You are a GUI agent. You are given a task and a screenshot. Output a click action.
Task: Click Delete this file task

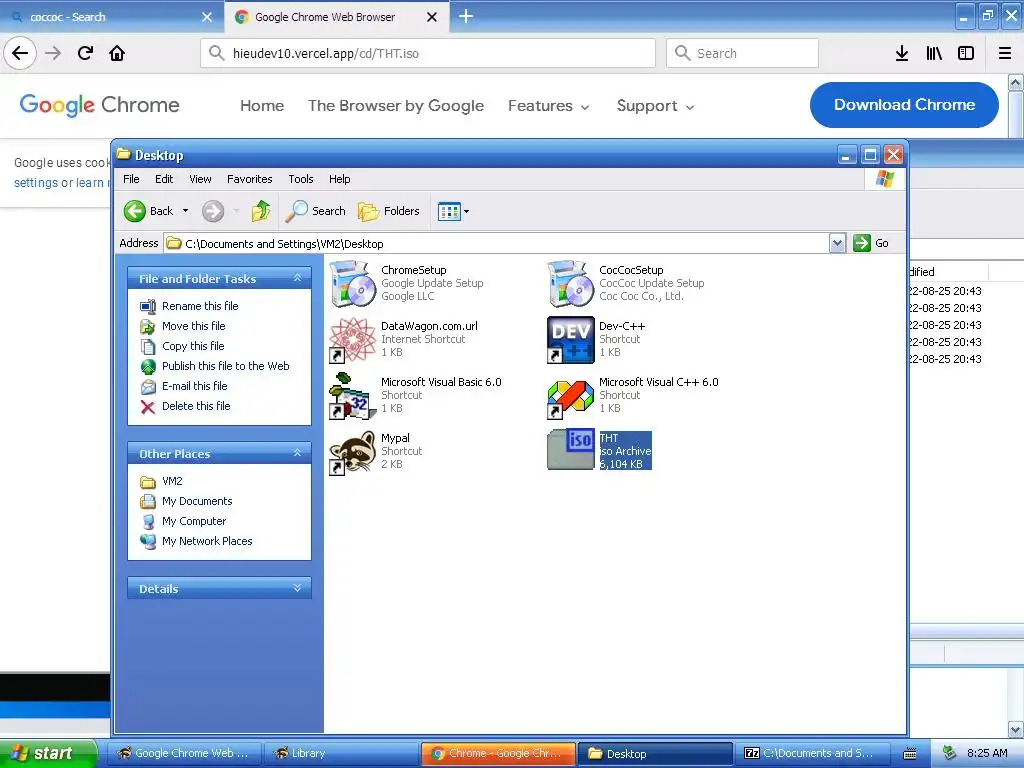(196, 406)
